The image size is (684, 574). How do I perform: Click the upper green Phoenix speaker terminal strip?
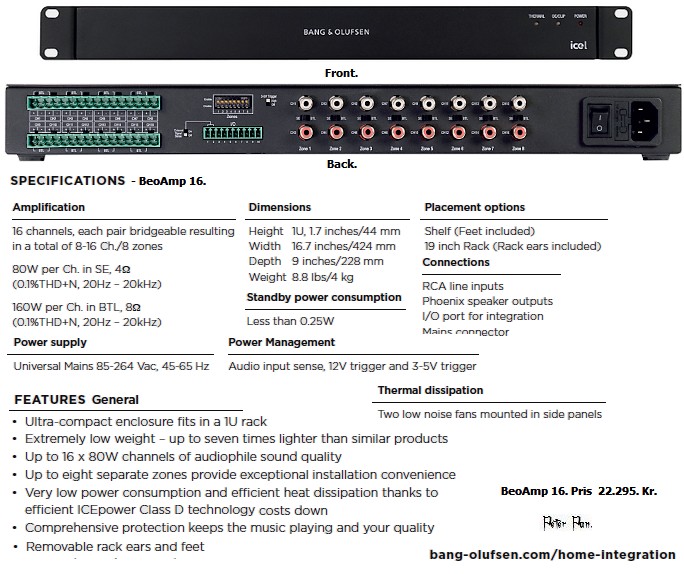tap(94, 102)
